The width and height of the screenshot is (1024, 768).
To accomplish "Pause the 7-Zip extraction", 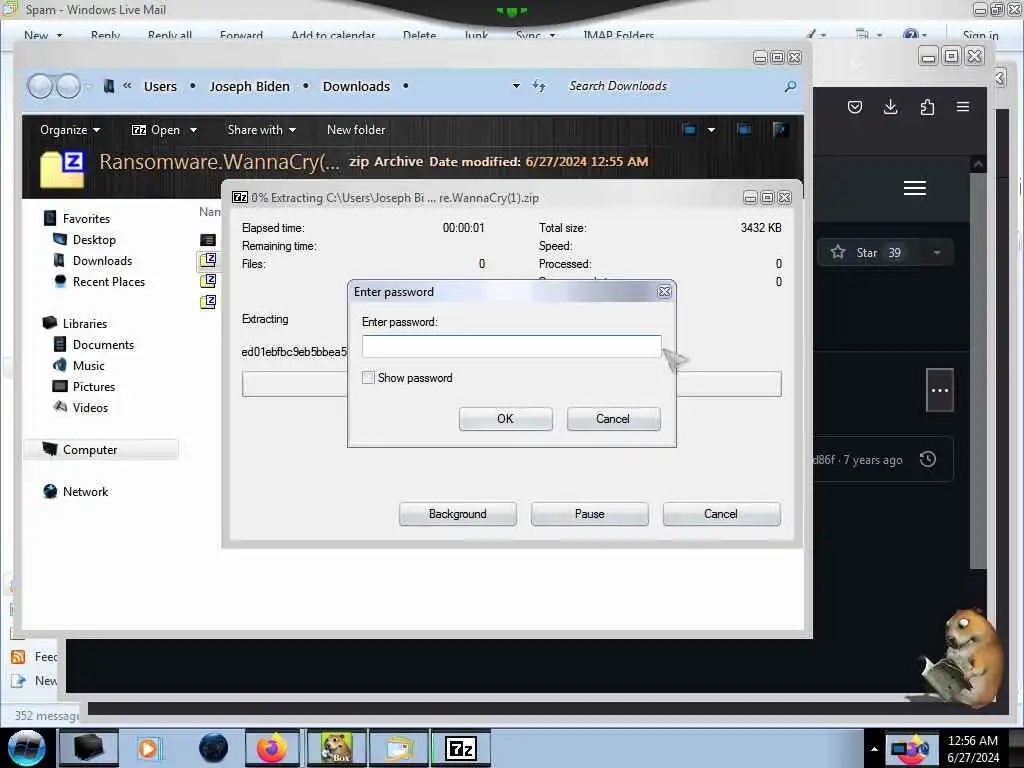I will [x=589, y=514].
